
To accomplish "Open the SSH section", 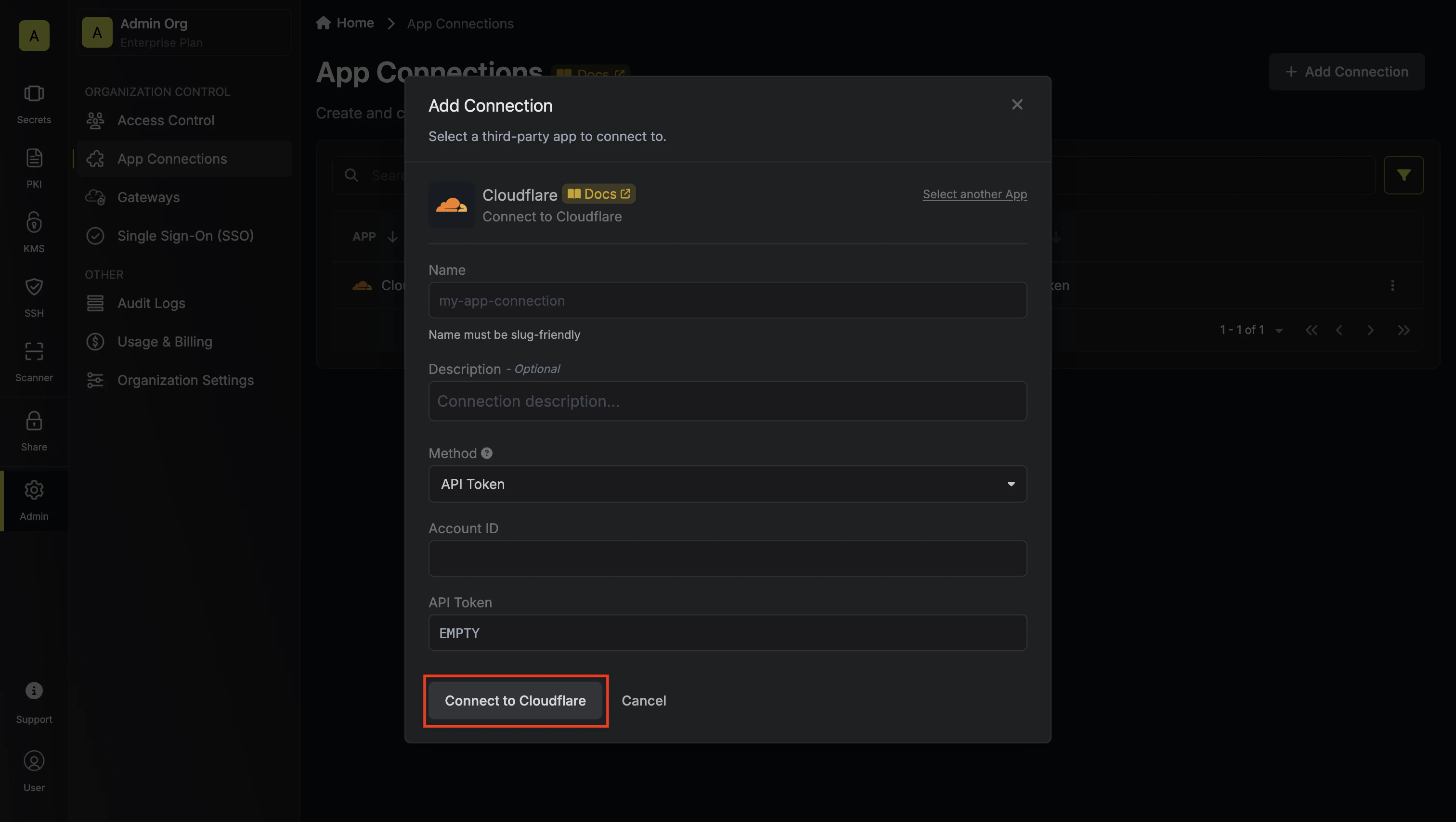I will point(34,298).
